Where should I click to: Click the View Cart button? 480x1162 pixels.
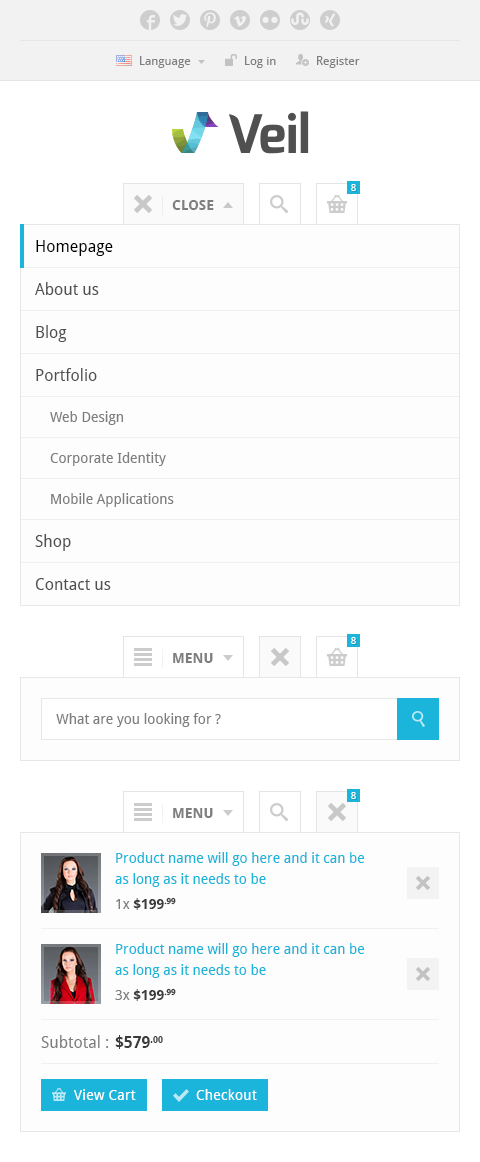[94, 1095]
